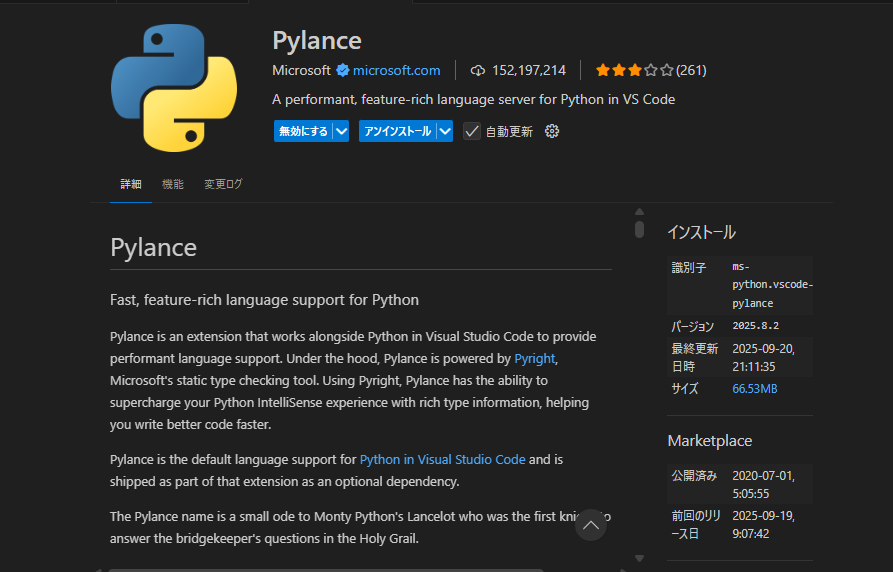
Task: Click the Pylance Python logo image
Action: [x=174, y=88]
